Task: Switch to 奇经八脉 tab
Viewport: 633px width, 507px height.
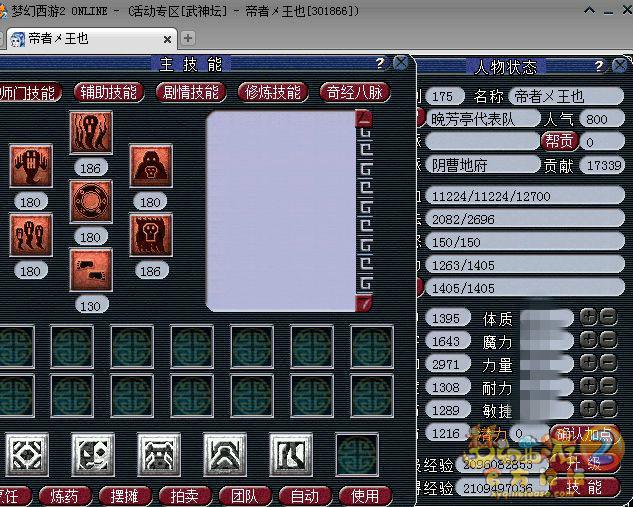Action: 355,92
